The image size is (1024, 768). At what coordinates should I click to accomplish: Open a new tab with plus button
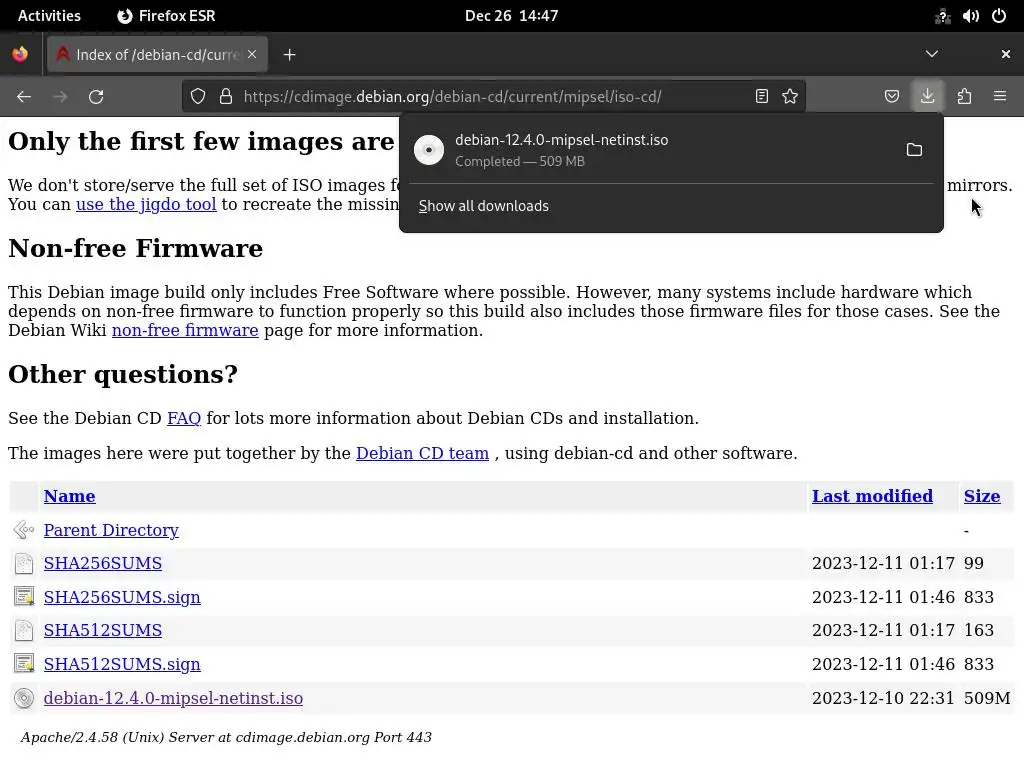[290, 55]
